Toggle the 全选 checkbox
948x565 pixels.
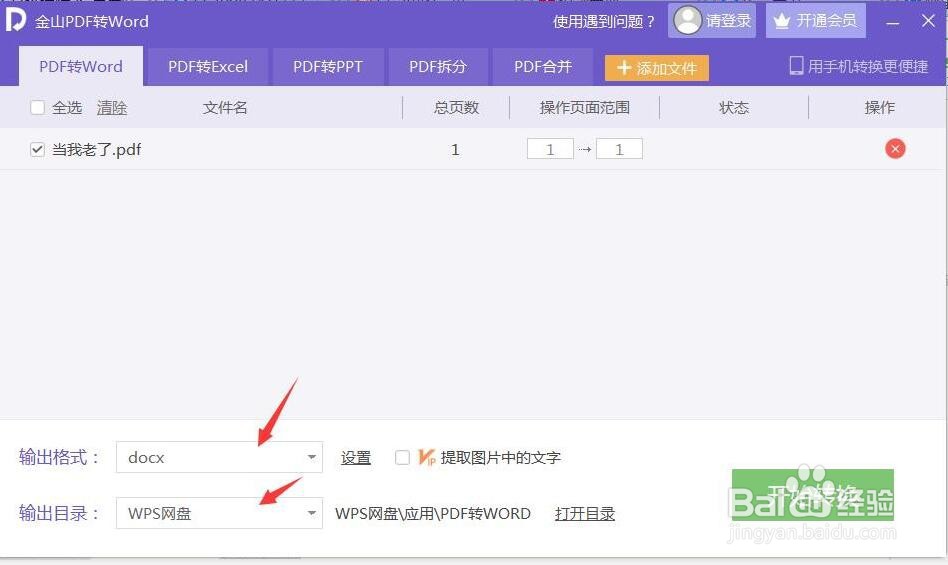[37, 108]
